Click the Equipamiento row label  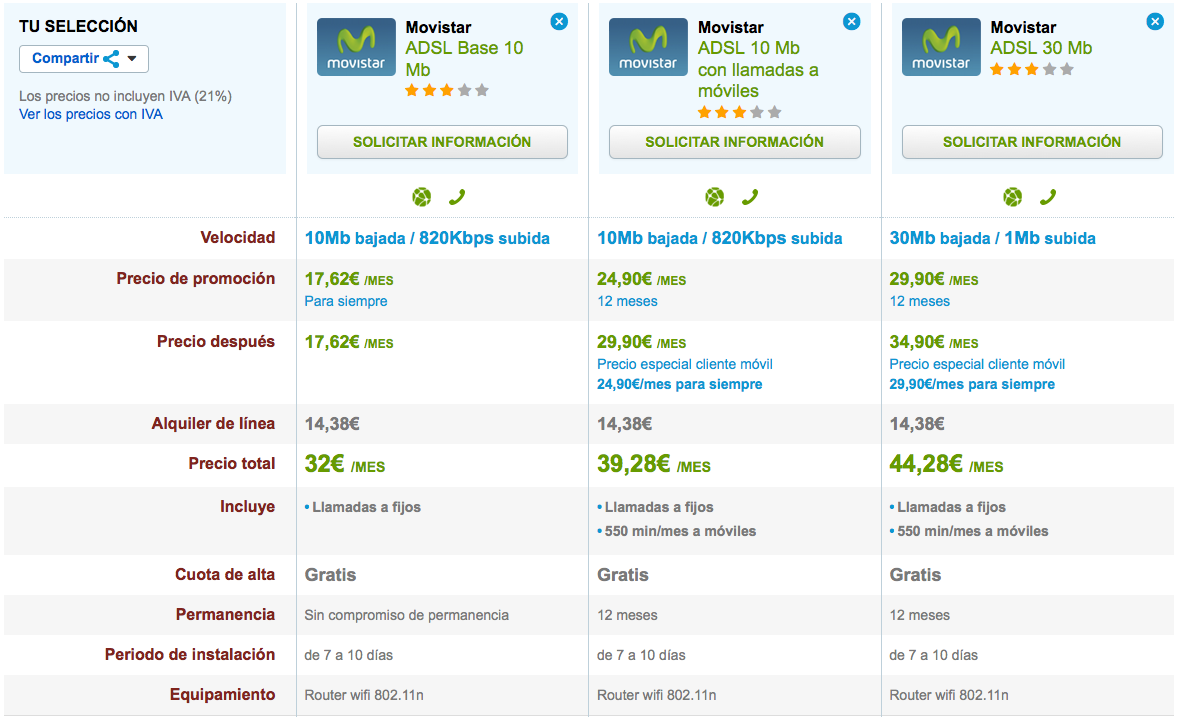coord(222,694)
